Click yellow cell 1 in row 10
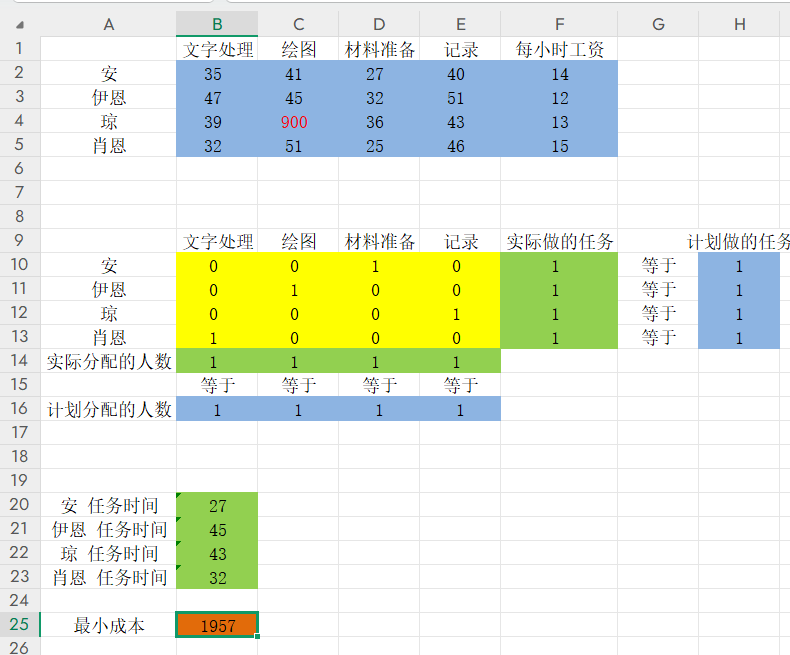 pyautogui.click(x=379, y=265)
